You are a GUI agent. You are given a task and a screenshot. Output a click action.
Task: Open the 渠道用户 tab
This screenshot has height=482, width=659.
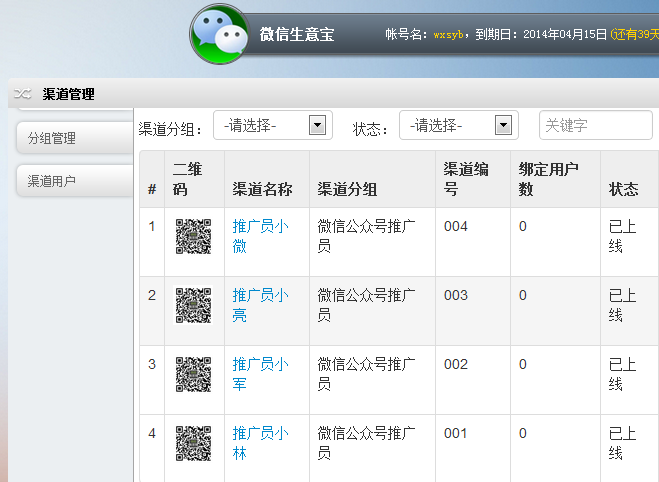(x=75, y=181)
